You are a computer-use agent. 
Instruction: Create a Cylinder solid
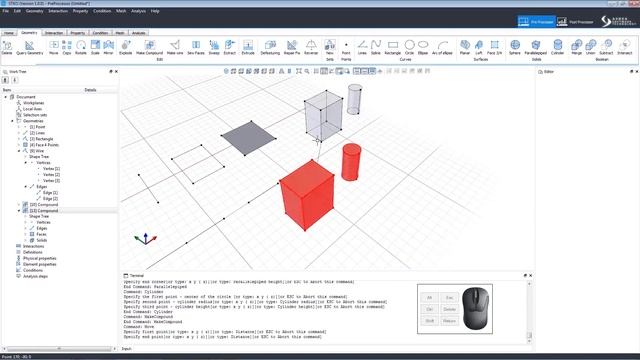point(558,47)
